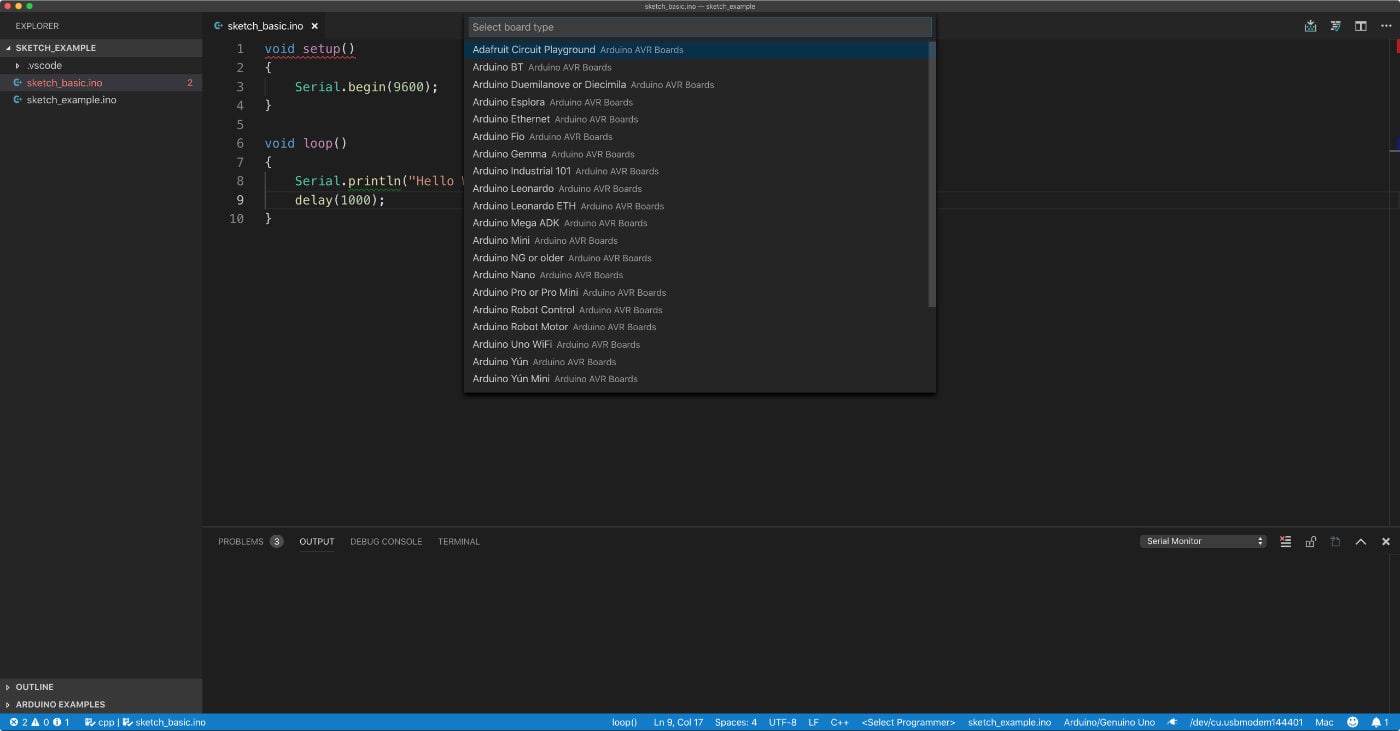Click the errors and warnings status indicator

point(39,722)
